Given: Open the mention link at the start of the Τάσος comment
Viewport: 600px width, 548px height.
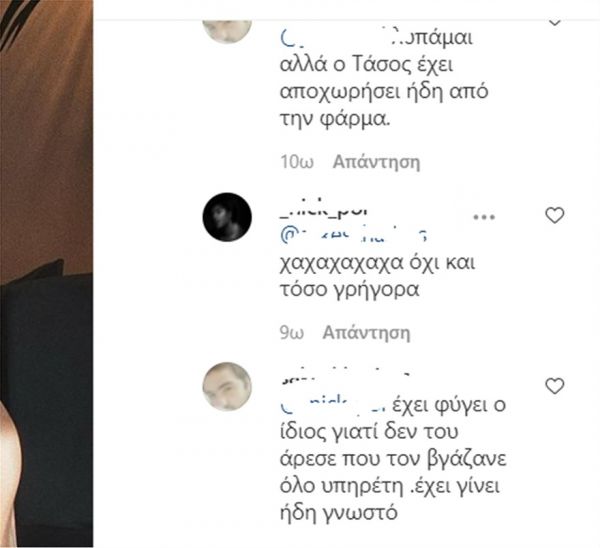Looking at the screenshot, I should (339, 38).
